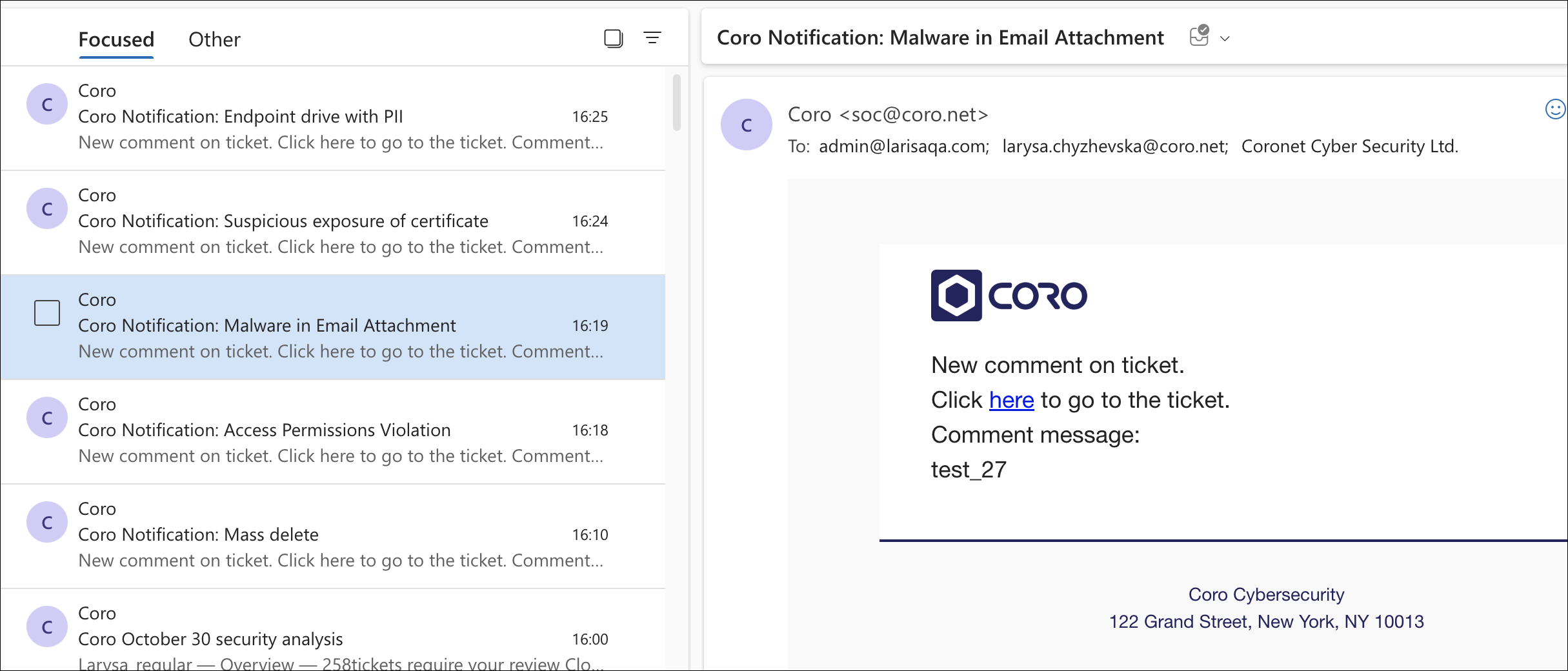Click avatar of Access Permissions Violation email

[x=47, y=417]
